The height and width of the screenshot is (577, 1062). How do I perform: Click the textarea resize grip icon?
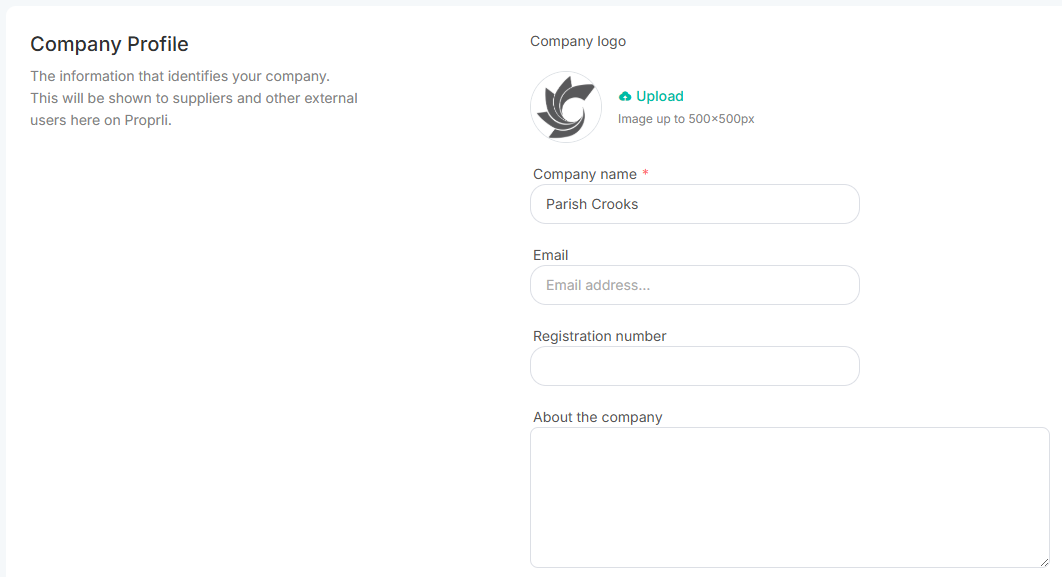click(1044, 562)
